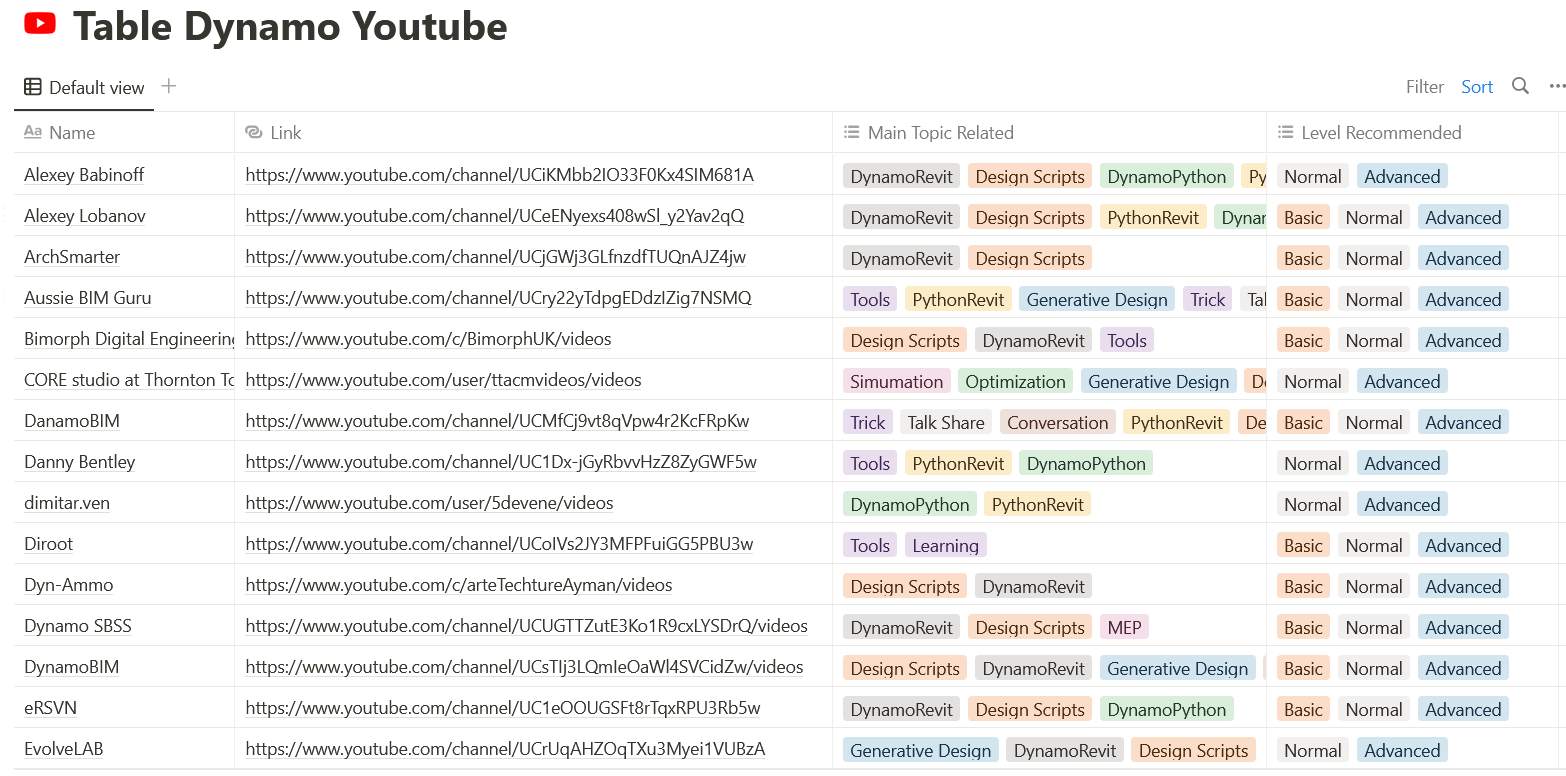Viewport: 1566px width, 776px height.
Task: Click the red YouTube page icon
Action: pos(40,24)
